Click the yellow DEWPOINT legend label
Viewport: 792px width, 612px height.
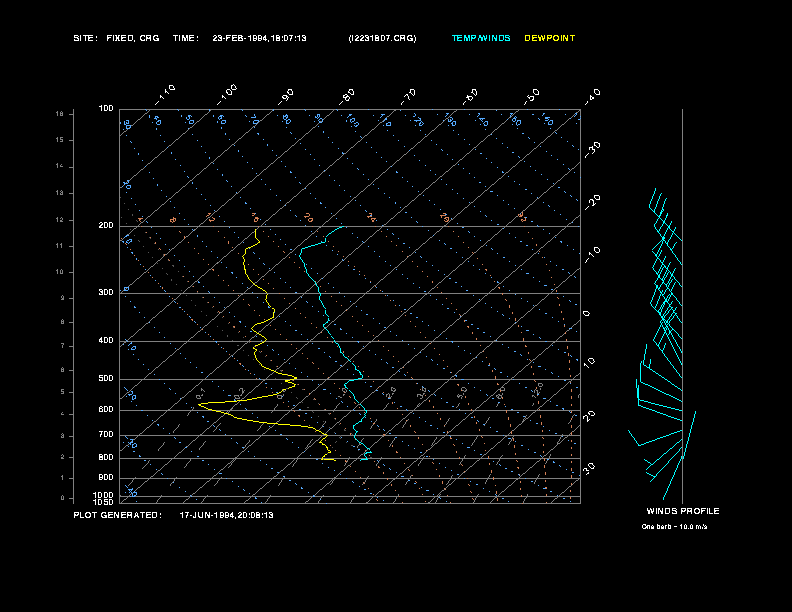[x=550, y=38]
